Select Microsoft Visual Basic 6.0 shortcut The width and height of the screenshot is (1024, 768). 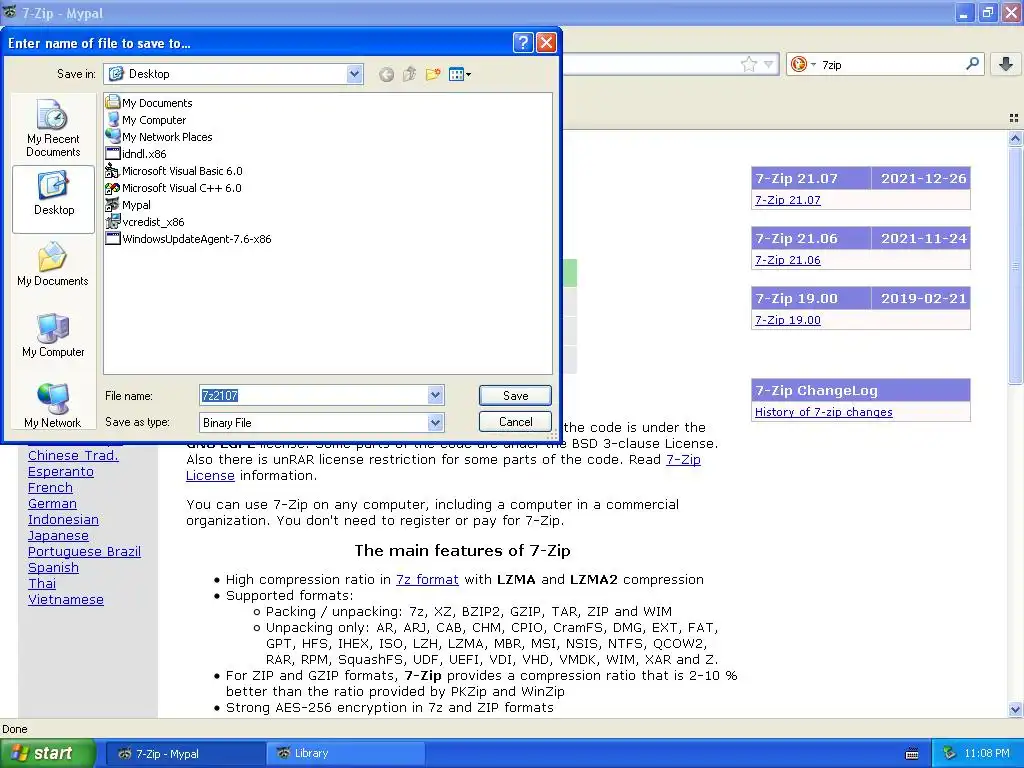click(174, 170)
